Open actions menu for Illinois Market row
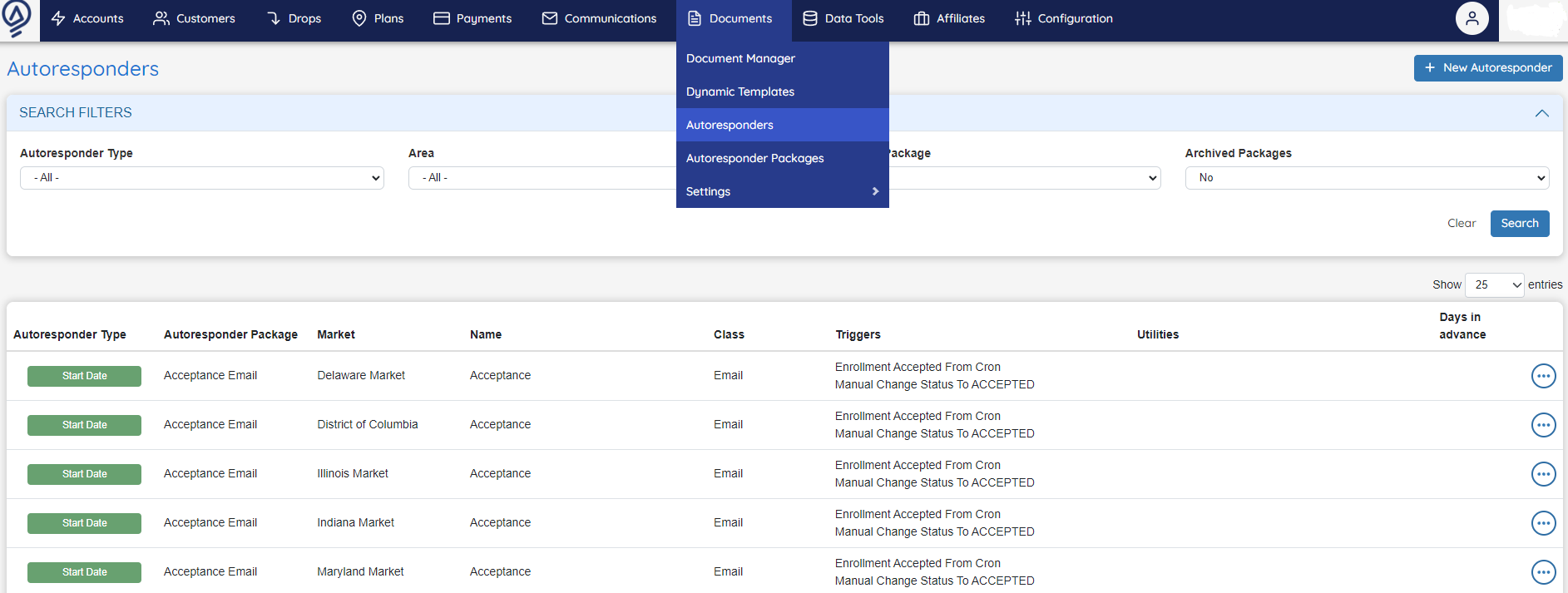 click(1544, 474)
